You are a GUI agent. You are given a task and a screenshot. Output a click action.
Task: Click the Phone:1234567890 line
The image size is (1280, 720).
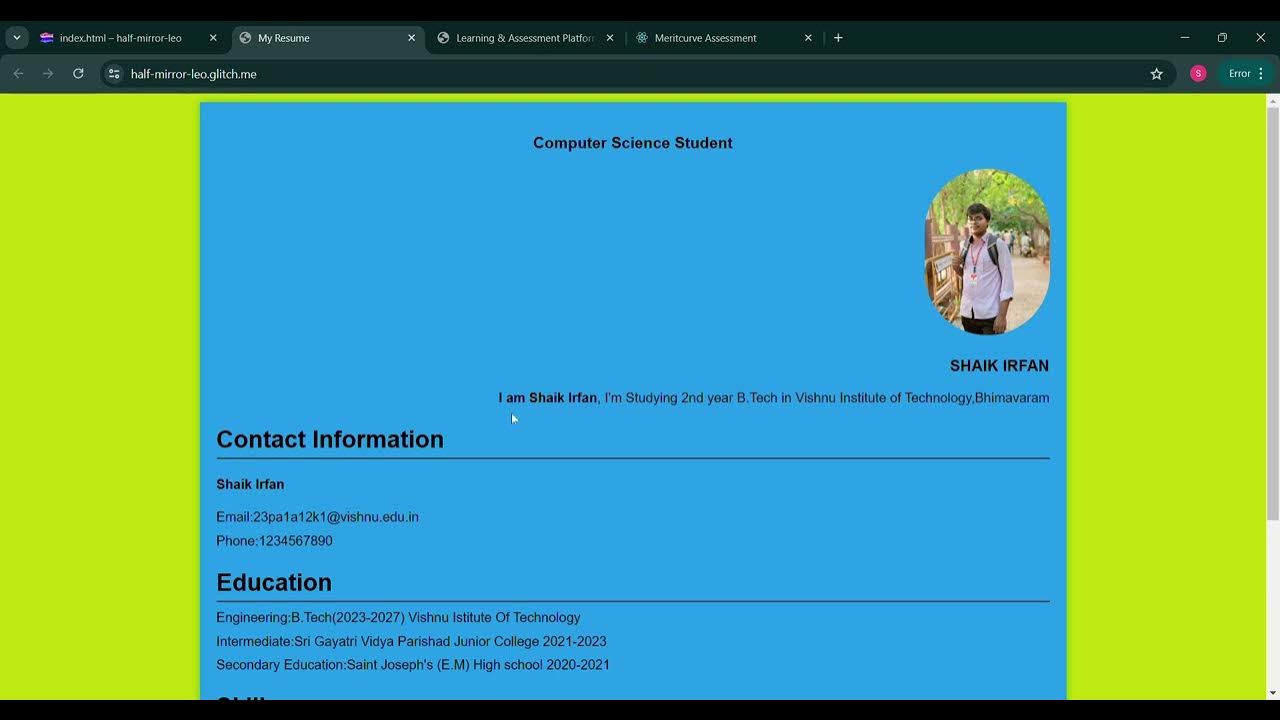274,541
